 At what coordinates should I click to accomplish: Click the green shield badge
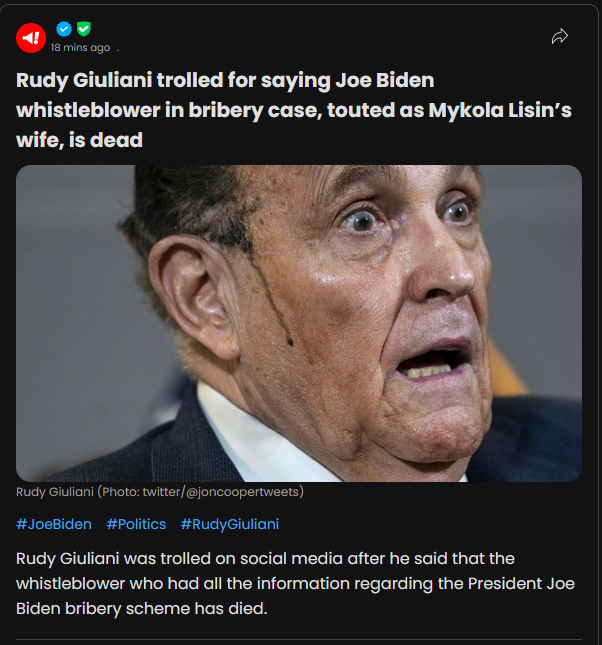tap(83, 29)
